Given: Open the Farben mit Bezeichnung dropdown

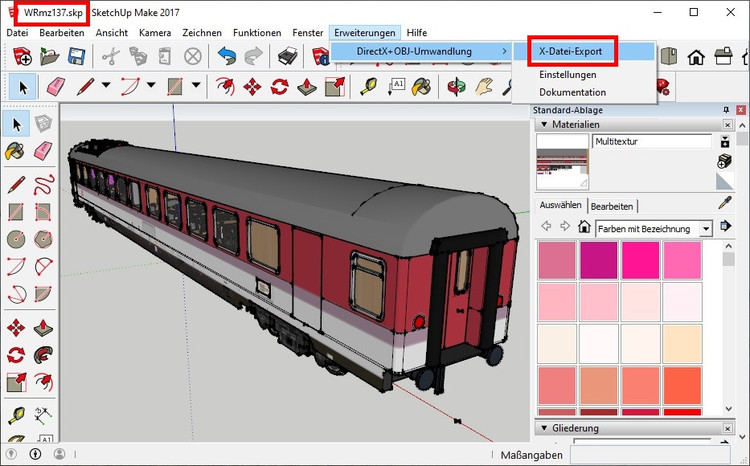Looking at the screenshot, I should click(x=706, y=229).
